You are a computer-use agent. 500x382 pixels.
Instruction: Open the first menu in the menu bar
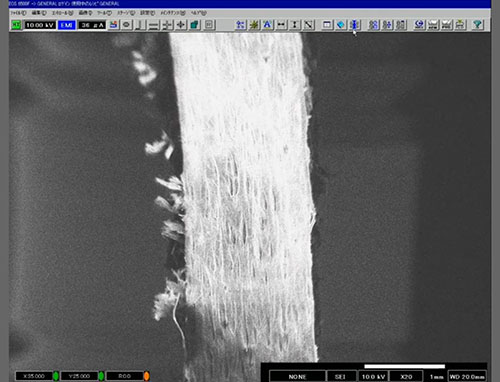[18, 13]
